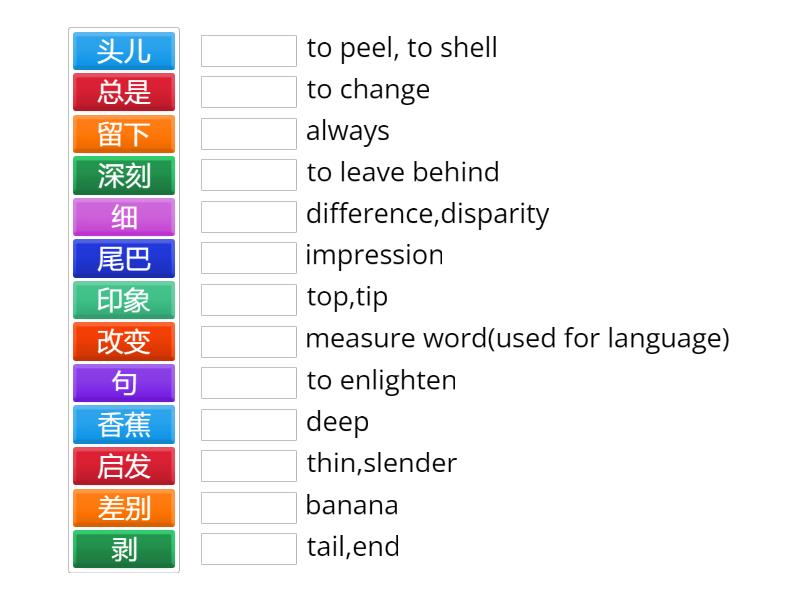The image size is (800, 600).
Task: Click the green 深刻 tile
Action: [x=124, y=176]
